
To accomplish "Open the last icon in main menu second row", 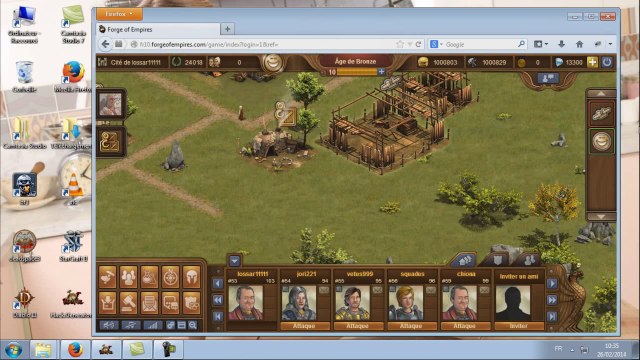I will [191, 302].
